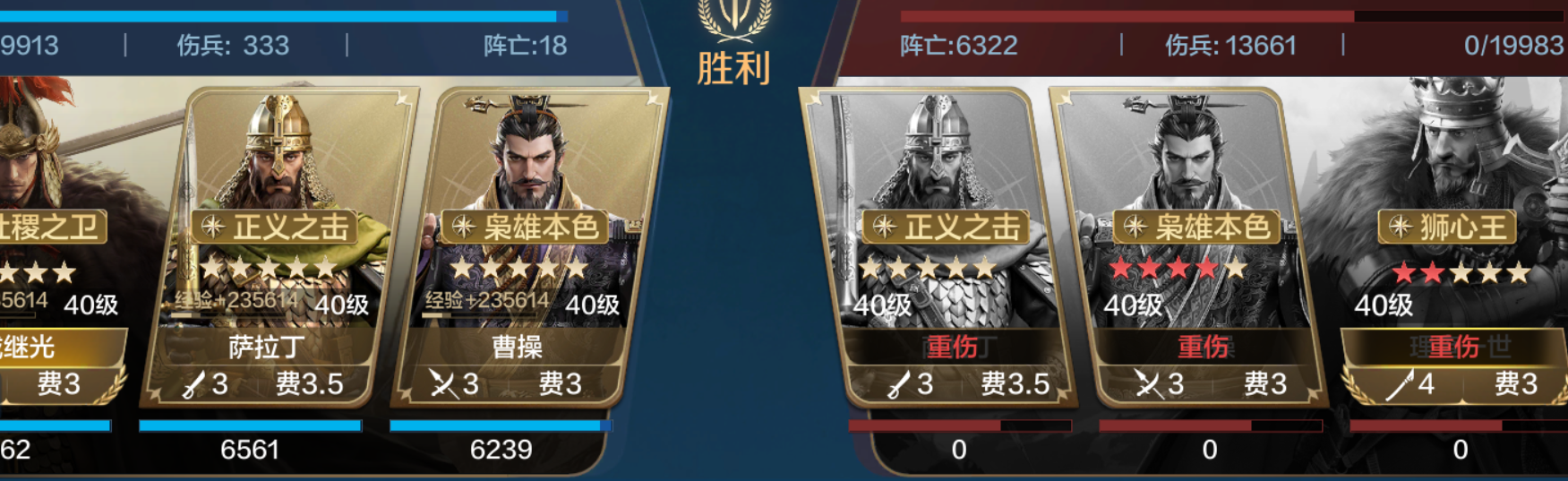This screenshot has height=481, width=1568.
Task: Click the victory laurel emblem icon
Action: tap(734, 20)
